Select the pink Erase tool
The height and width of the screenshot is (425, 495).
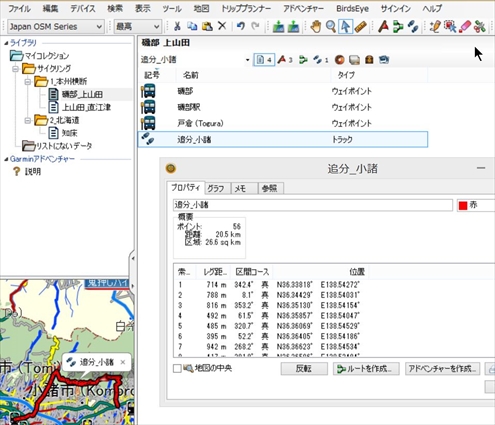pyautogui.click(x=465, y=26)
